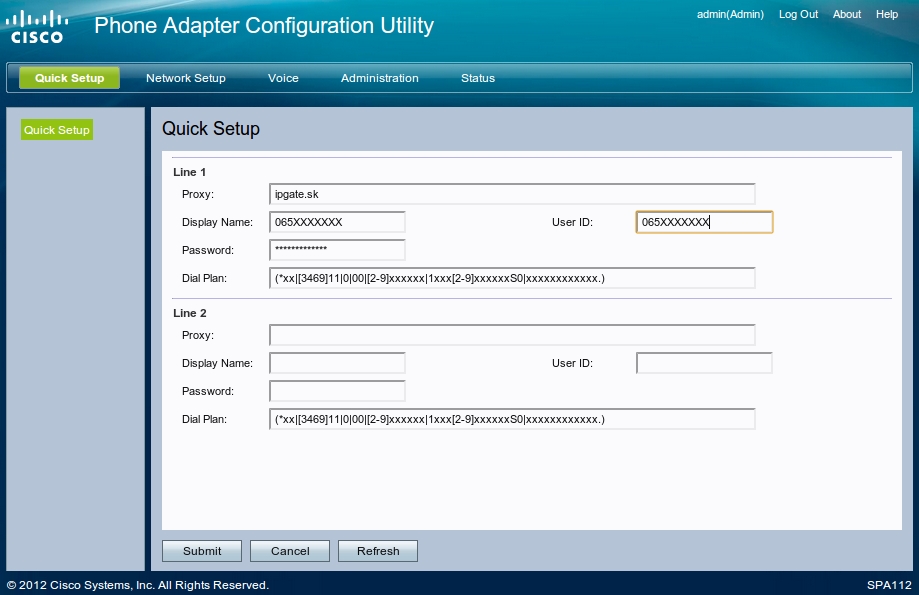Image resolution: width=919 pixels, height=595 pixels.
Task: Click the admin(Admin) user label
Action: click(x=730, y=14)
